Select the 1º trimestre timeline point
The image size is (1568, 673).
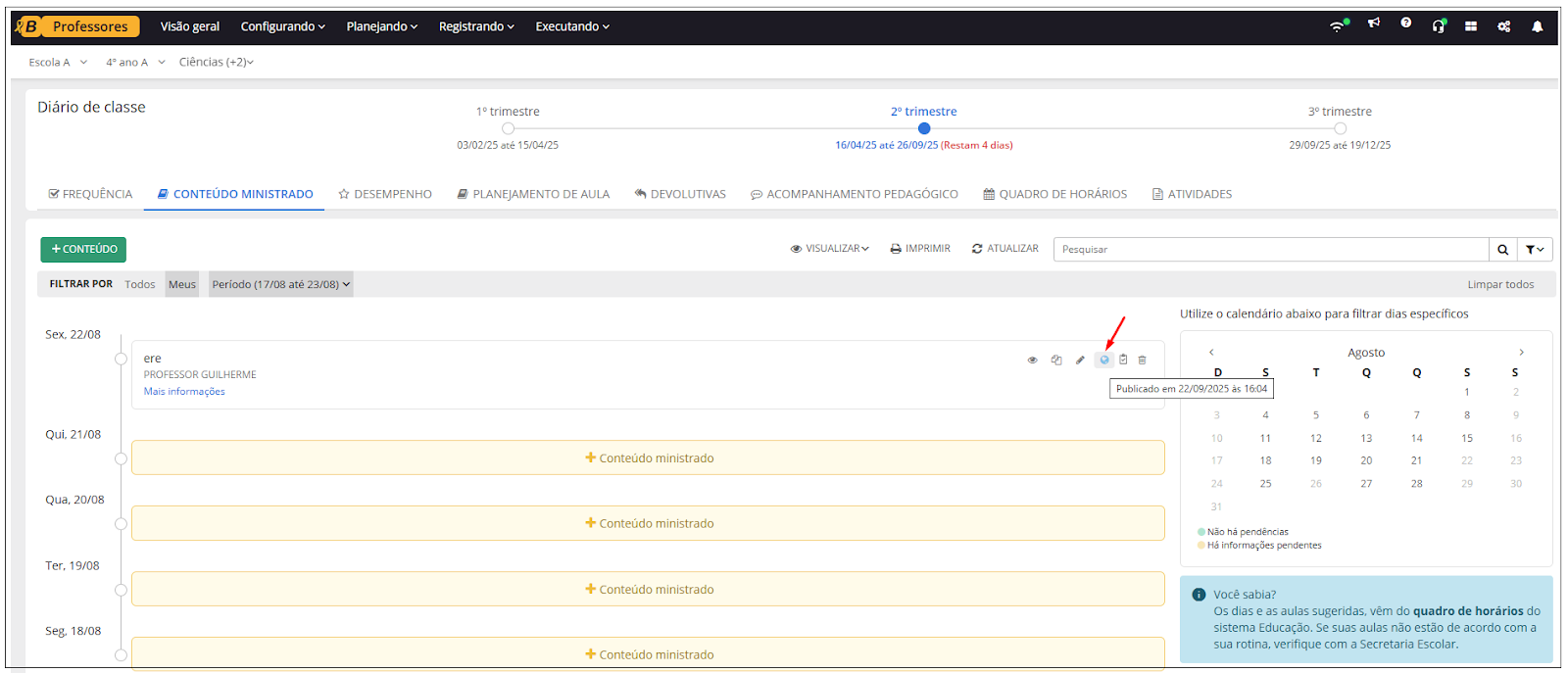tap(508, 128)
